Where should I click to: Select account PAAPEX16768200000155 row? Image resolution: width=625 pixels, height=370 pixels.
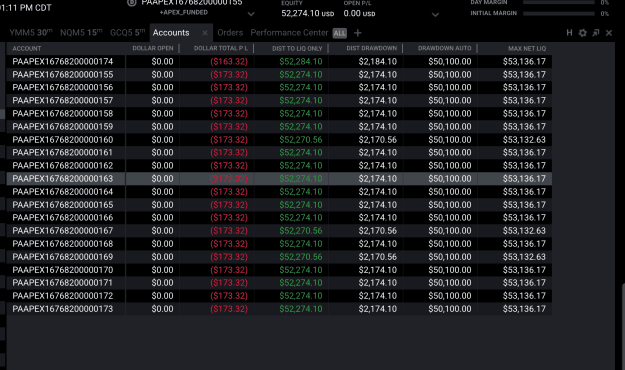coord(279,75)
